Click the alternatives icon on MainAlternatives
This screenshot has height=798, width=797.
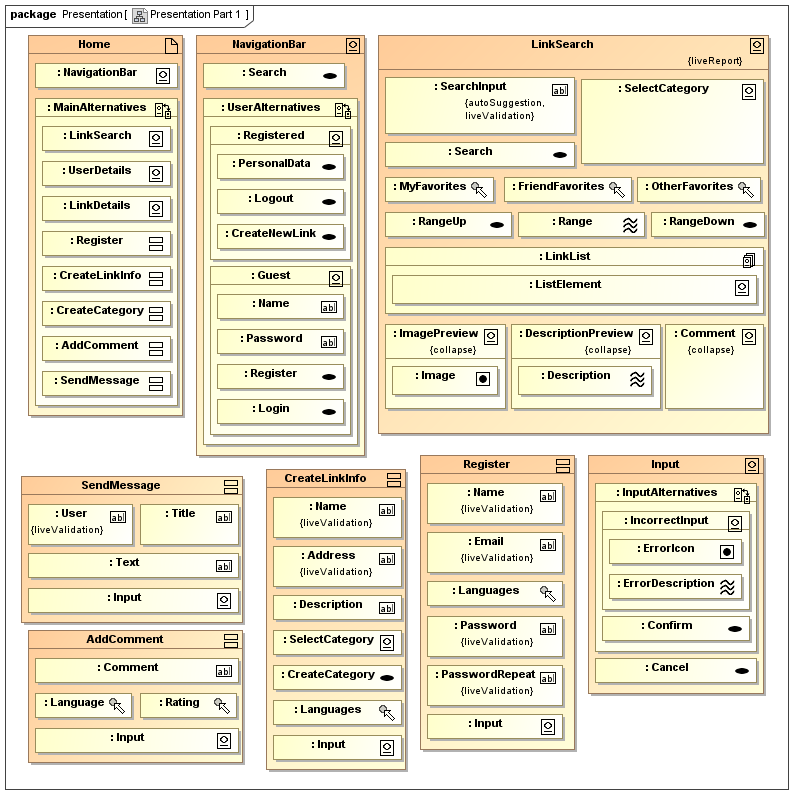(x=163, y=110)
